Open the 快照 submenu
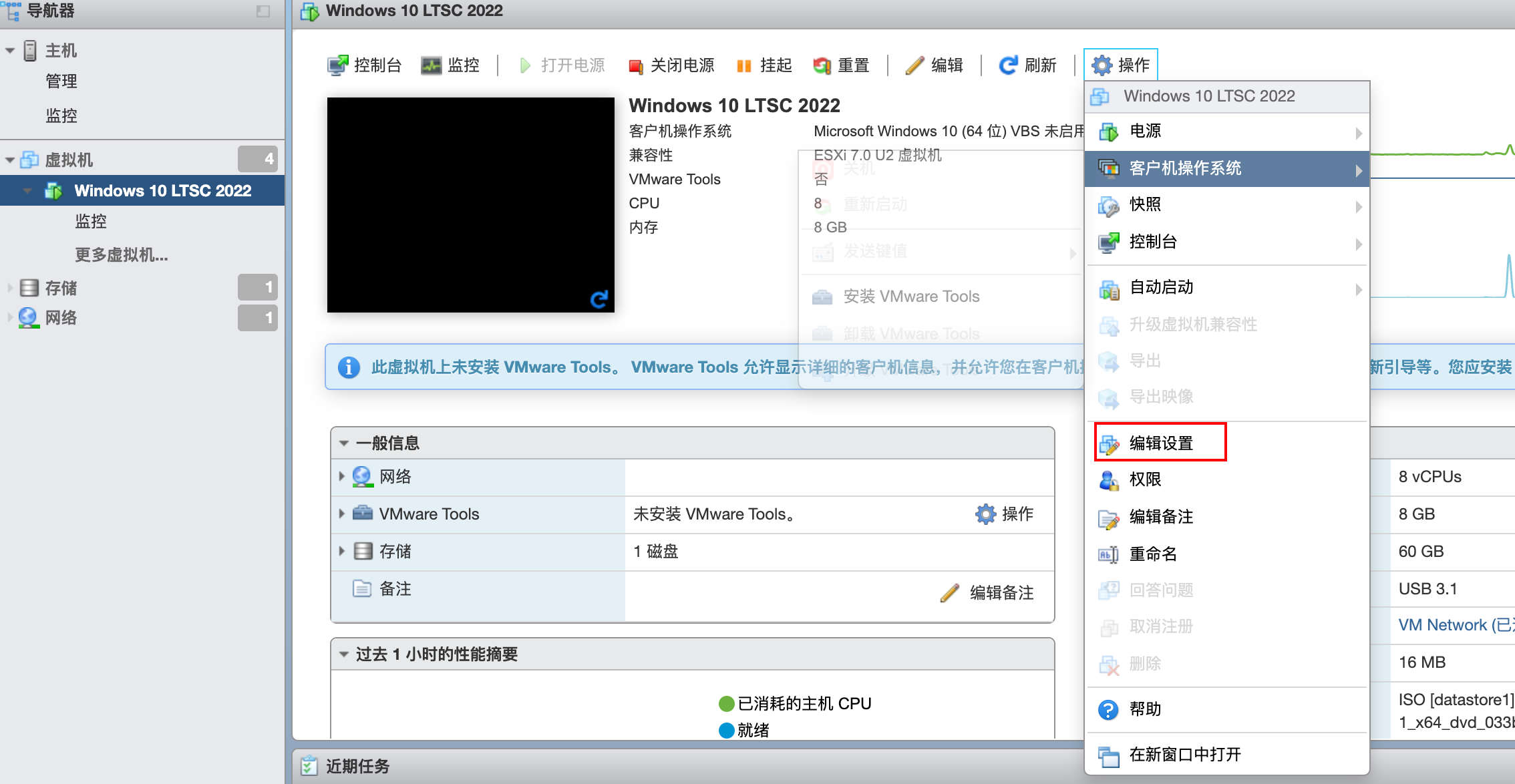1515x784 pixels. point(1227,204)
